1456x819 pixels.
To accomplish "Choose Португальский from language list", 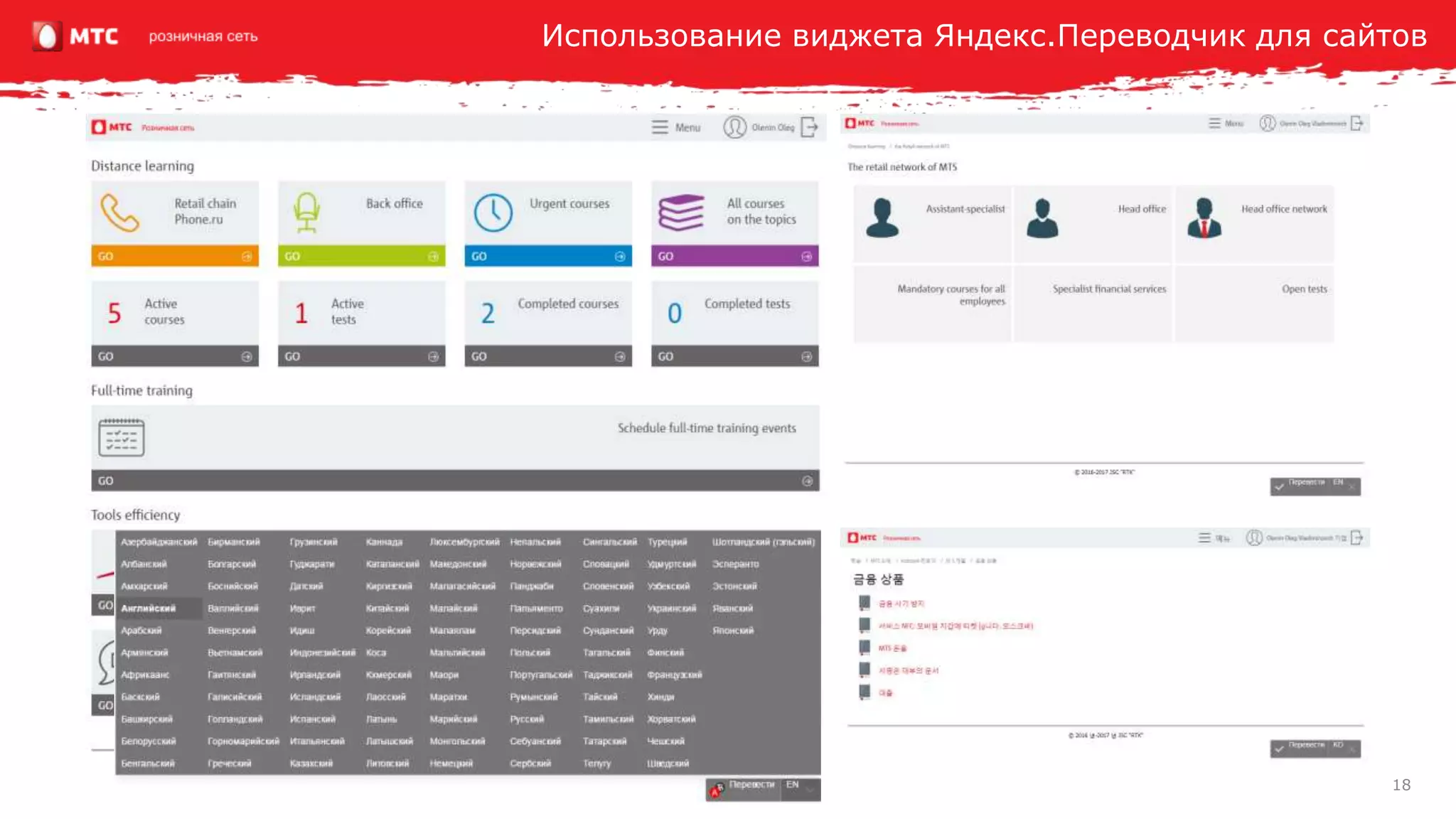I will (540, 675).
